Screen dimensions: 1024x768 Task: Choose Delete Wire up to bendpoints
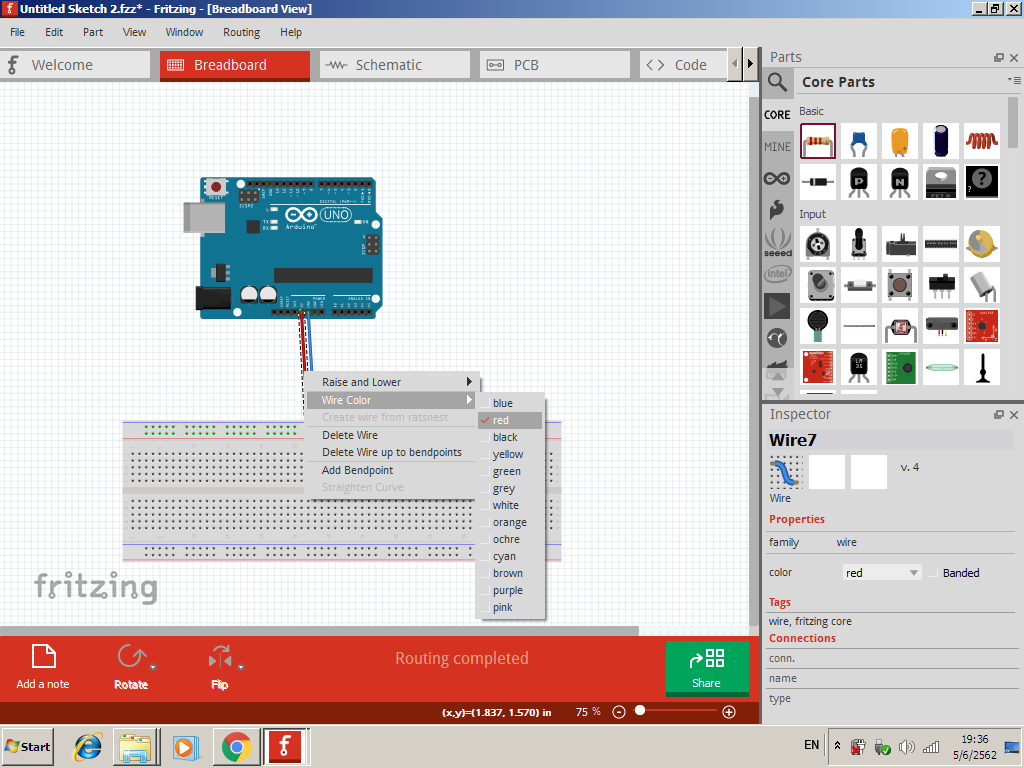(x=391, y=452)
